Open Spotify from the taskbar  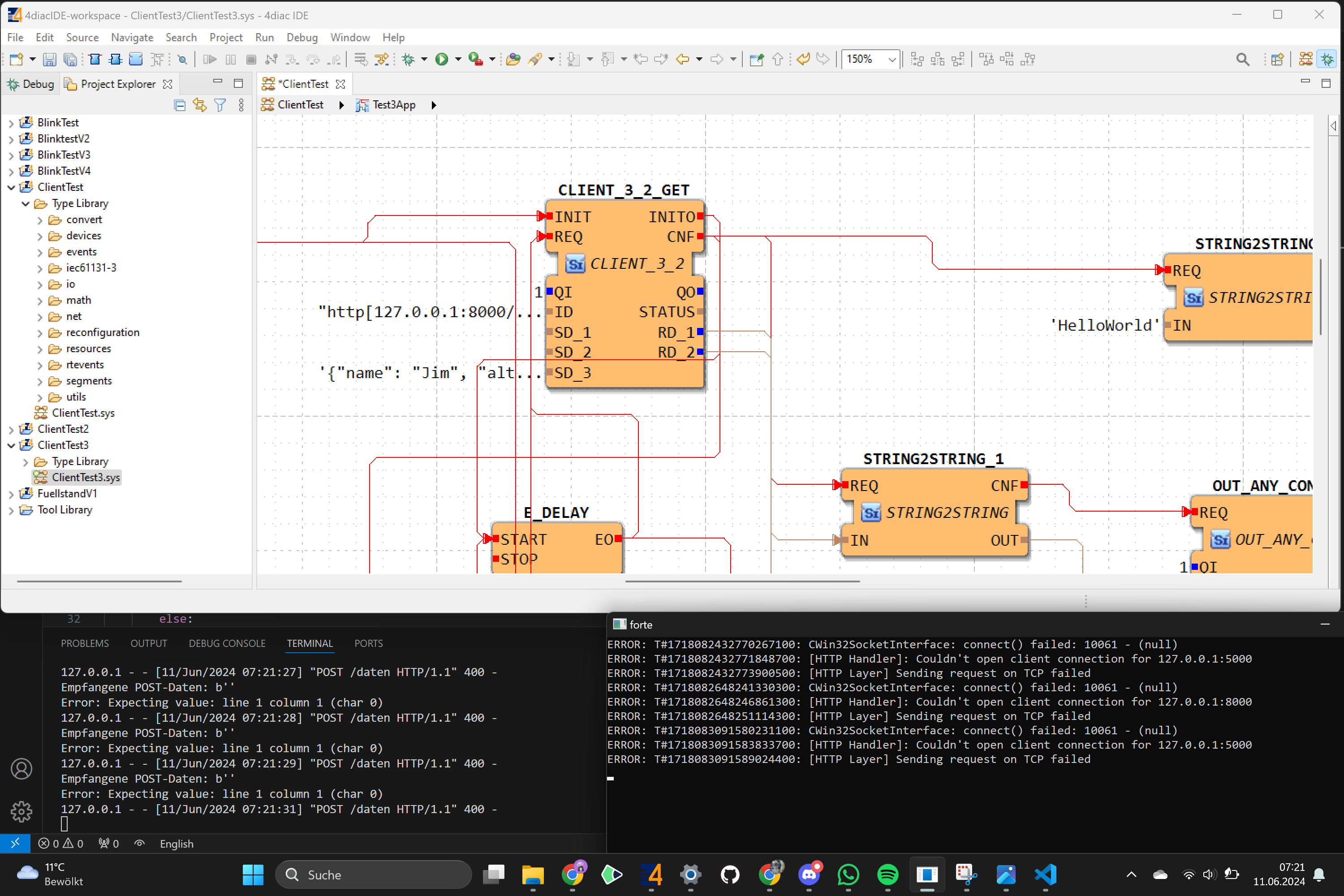(887, 874)
